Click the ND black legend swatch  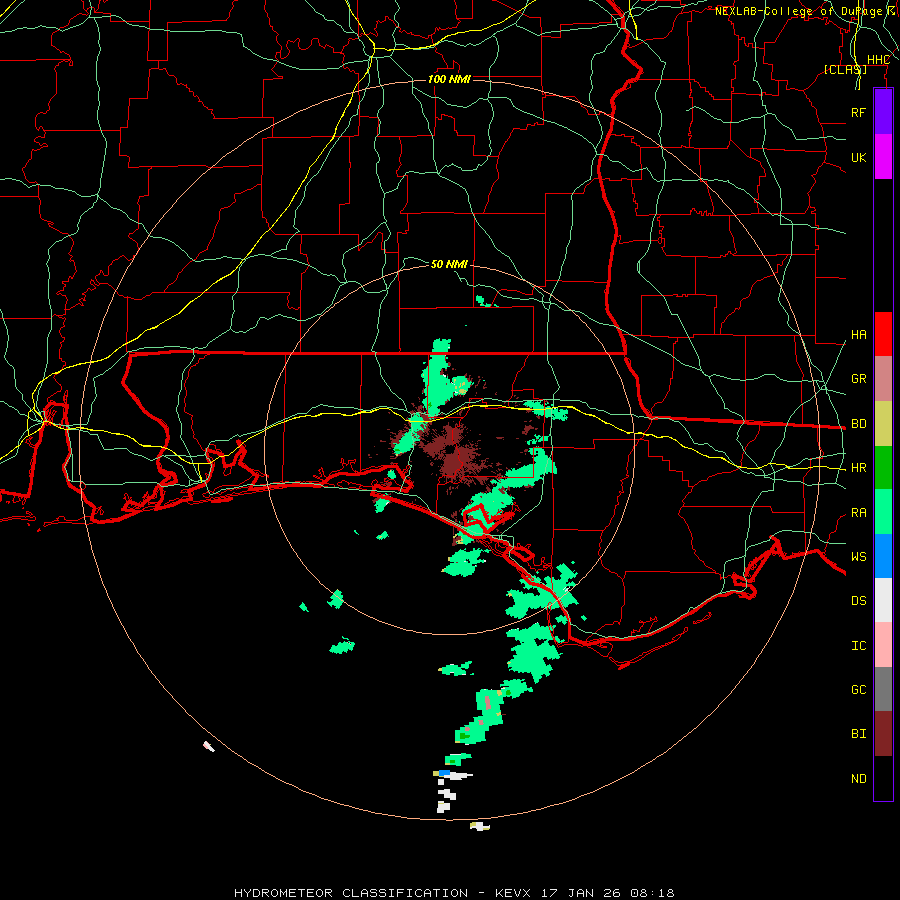tap(883, 778)
